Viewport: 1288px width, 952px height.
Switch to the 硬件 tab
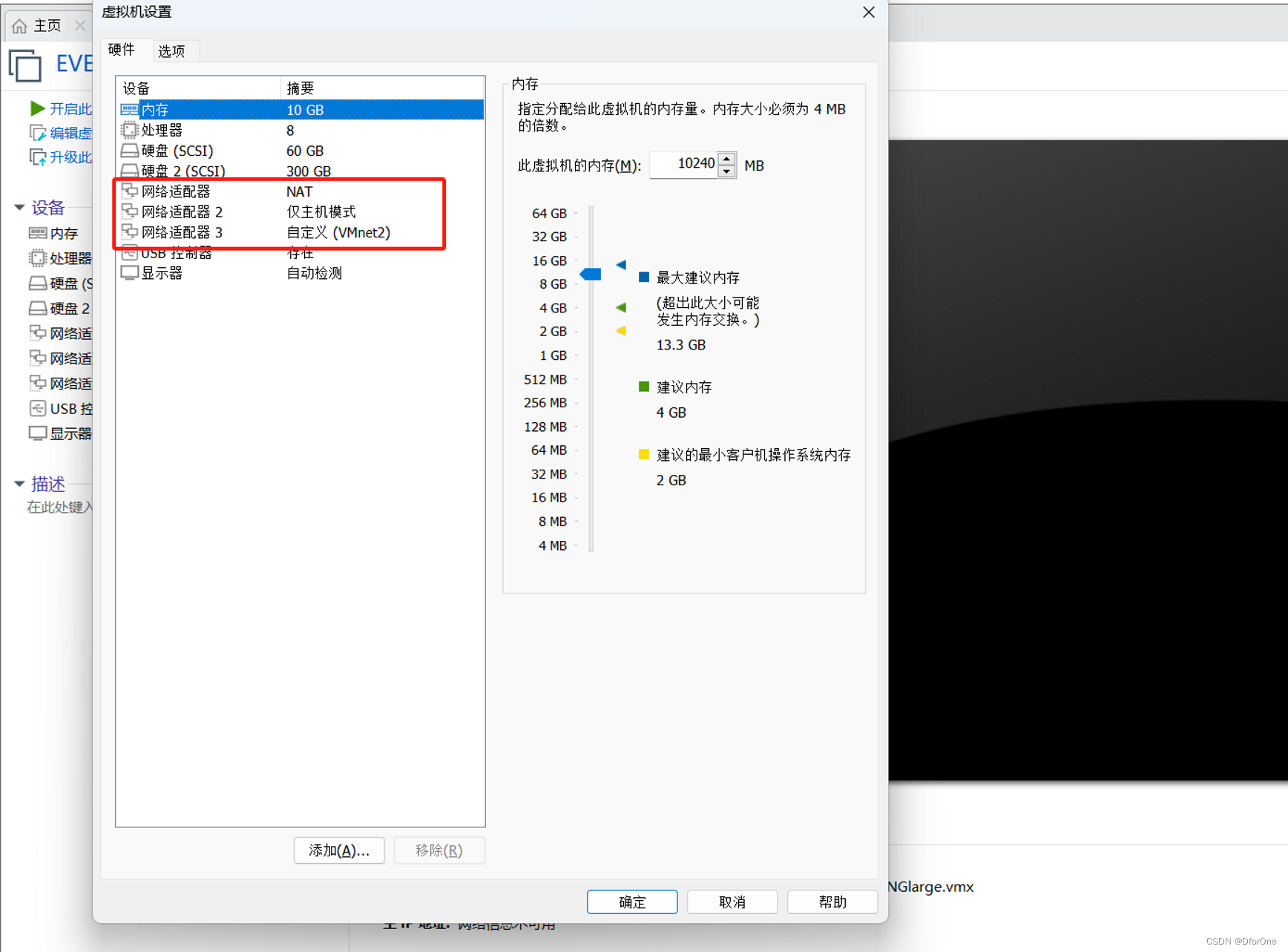click(x=122, y=50)
